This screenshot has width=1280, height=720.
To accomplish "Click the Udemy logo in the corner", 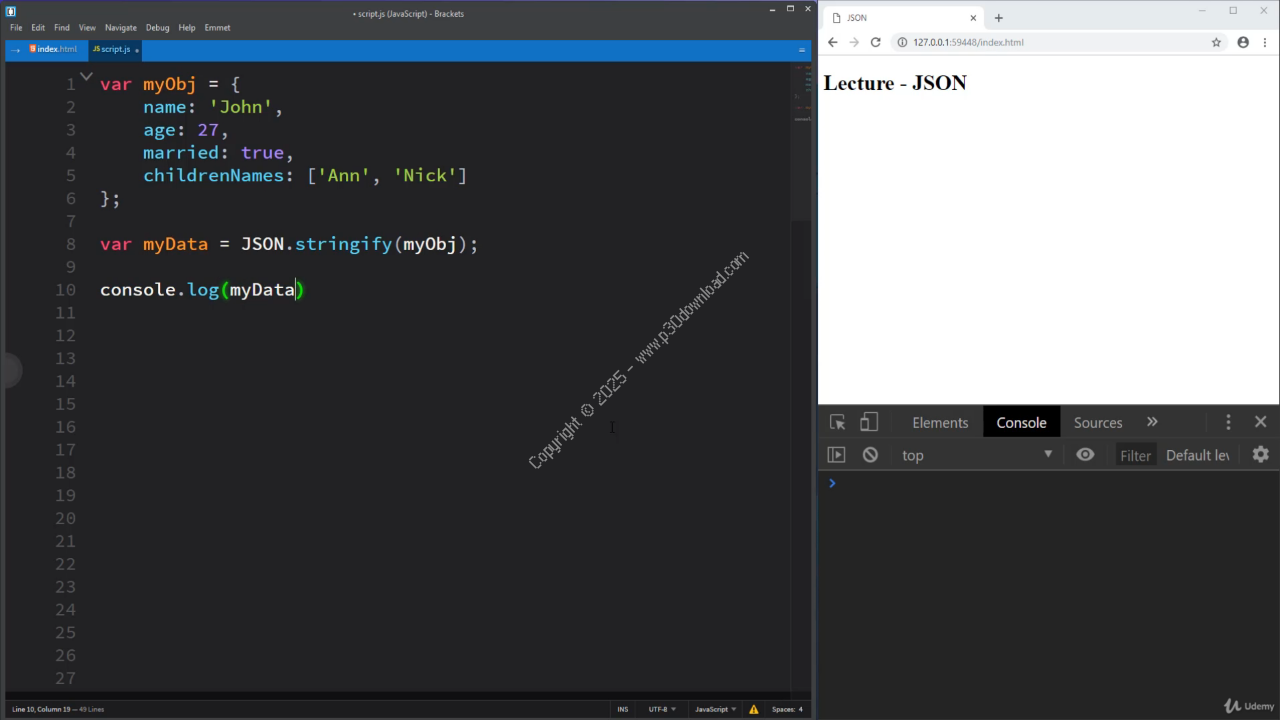I will [x=1248, y=706].
